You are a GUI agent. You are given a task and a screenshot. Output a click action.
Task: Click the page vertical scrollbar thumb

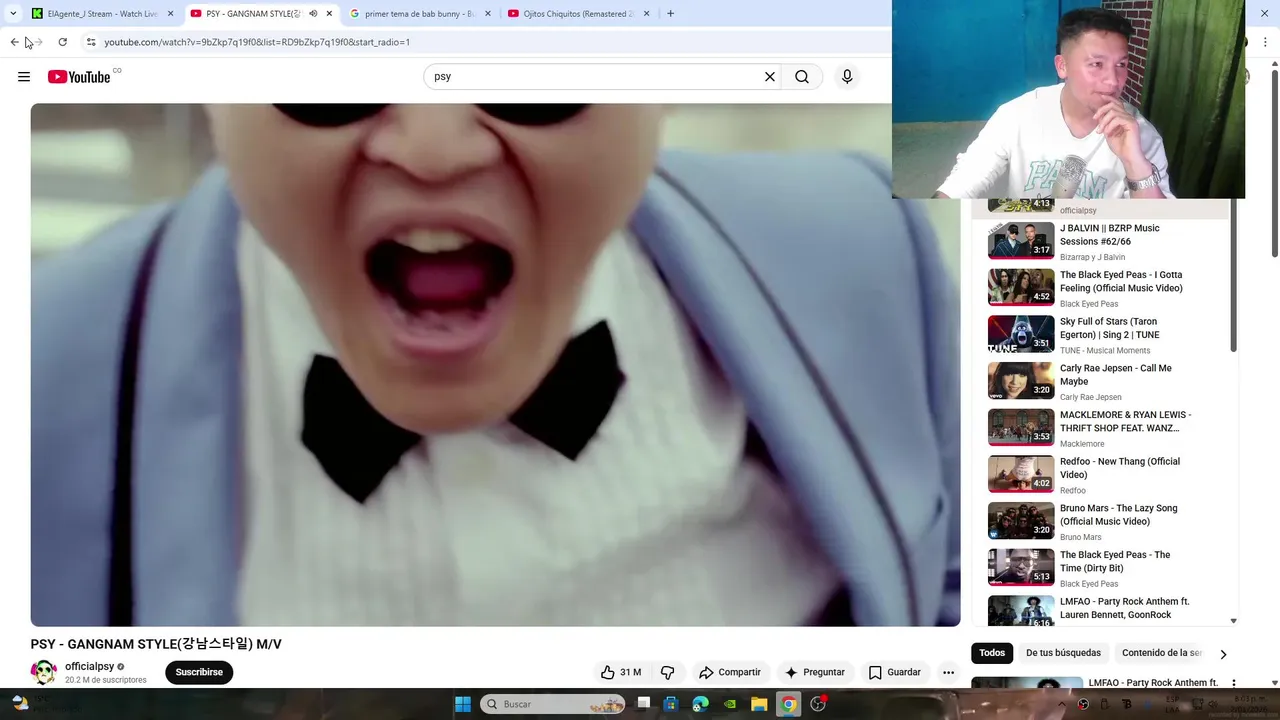point(1274,165)
